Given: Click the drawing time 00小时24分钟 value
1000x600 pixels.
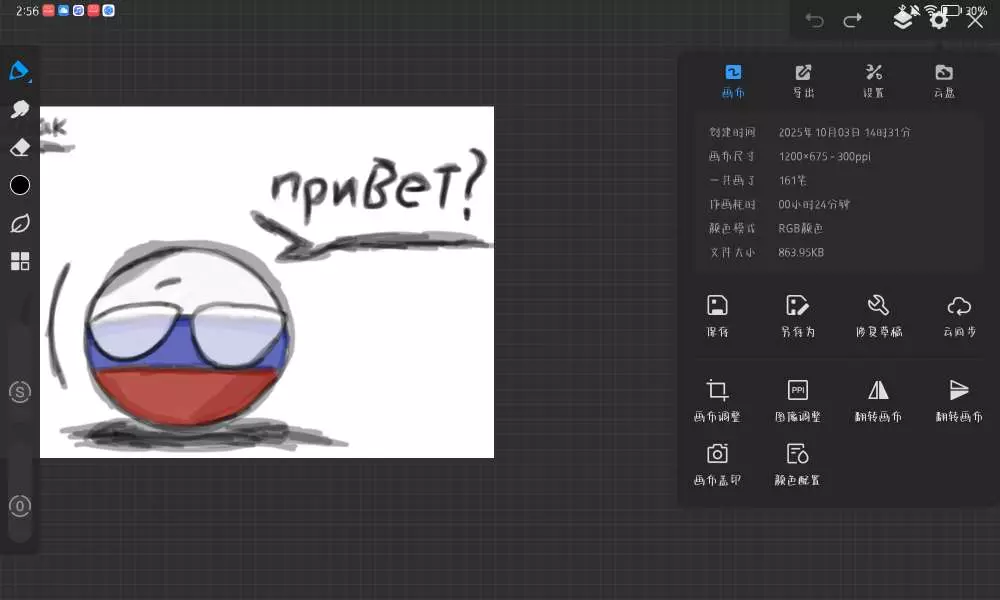Looking at the screenshot, I should (x=814, y=205).
